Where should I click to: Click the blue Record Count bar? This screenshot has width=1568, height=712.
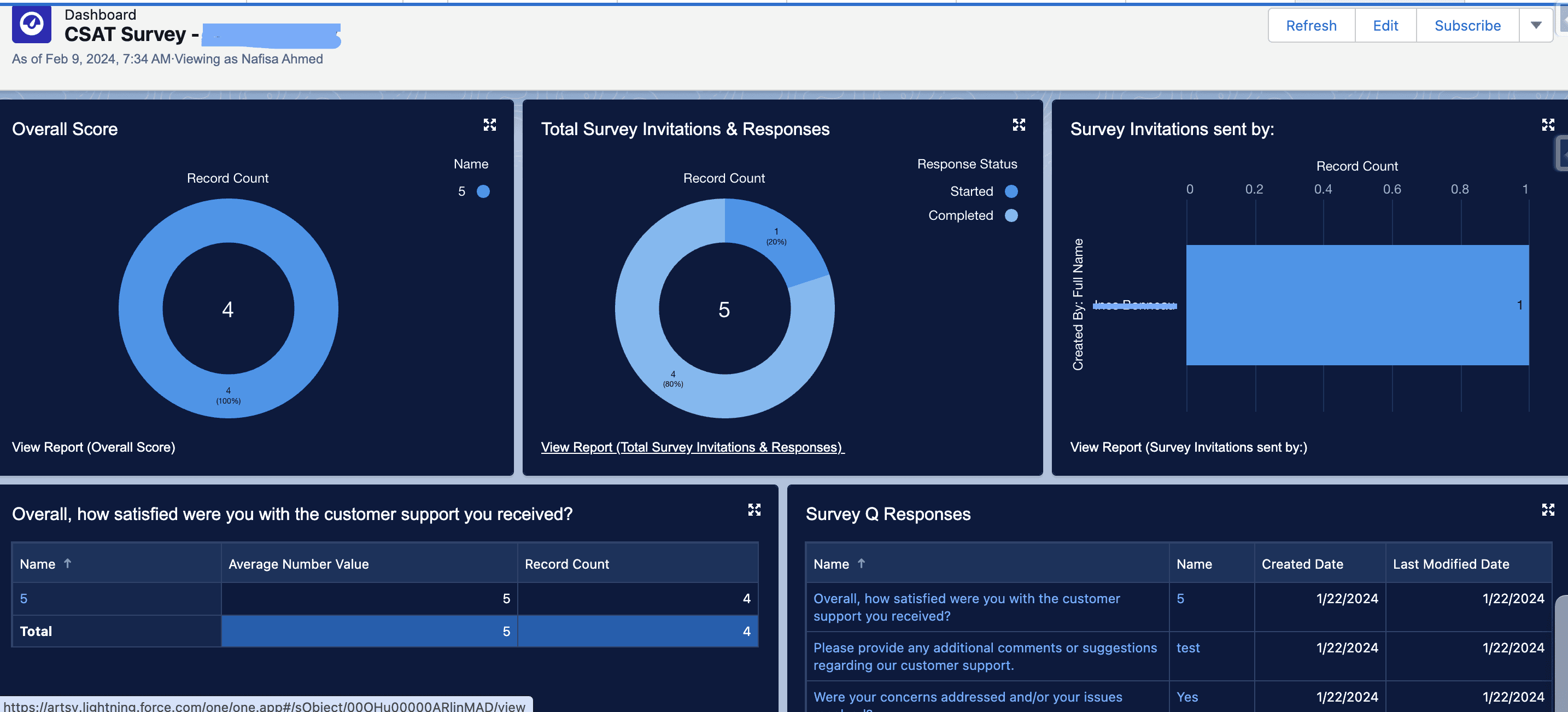[1357, 305]
